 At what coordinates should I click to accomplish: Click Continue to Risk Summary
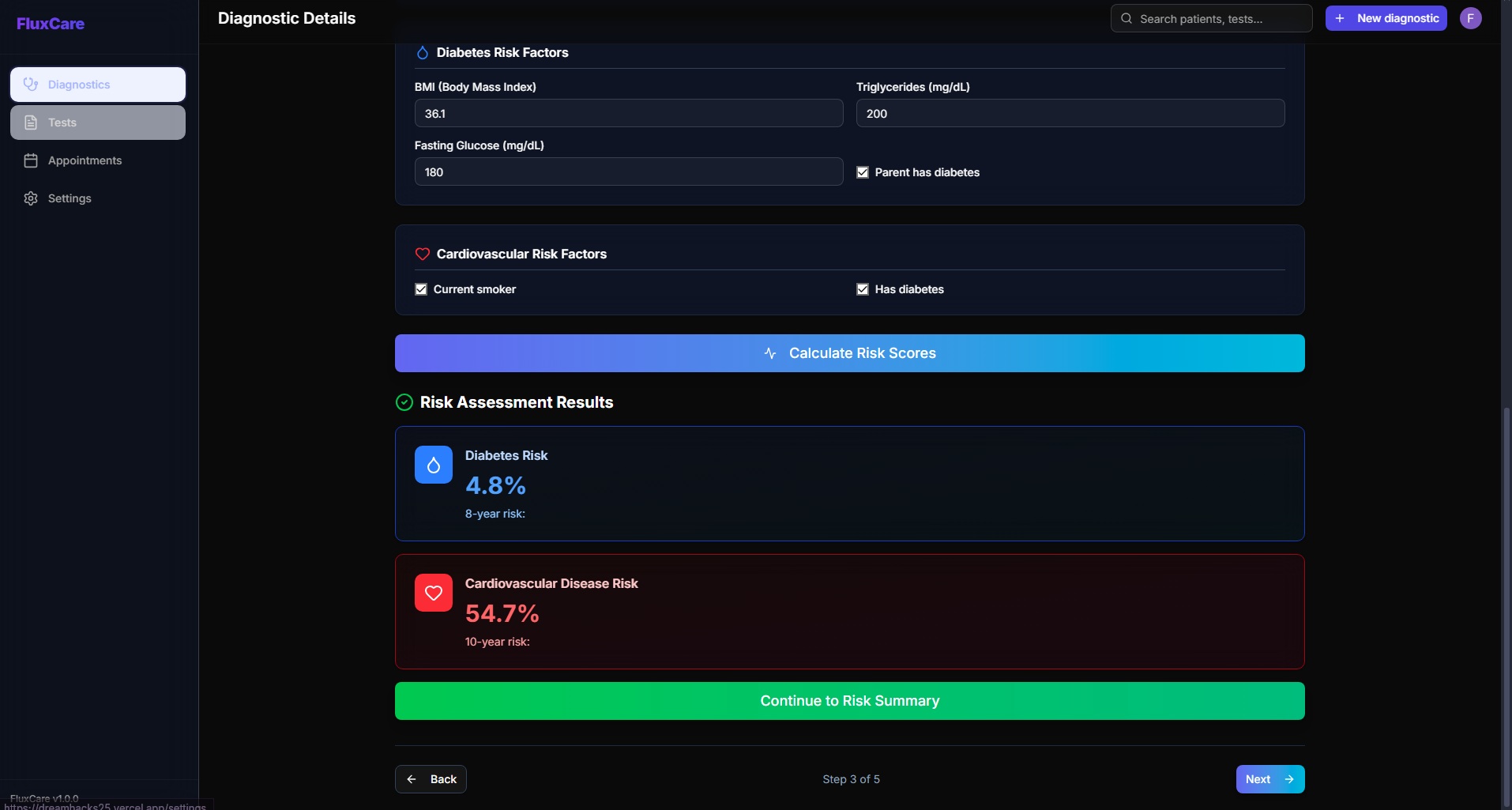[x=850, y=701]
